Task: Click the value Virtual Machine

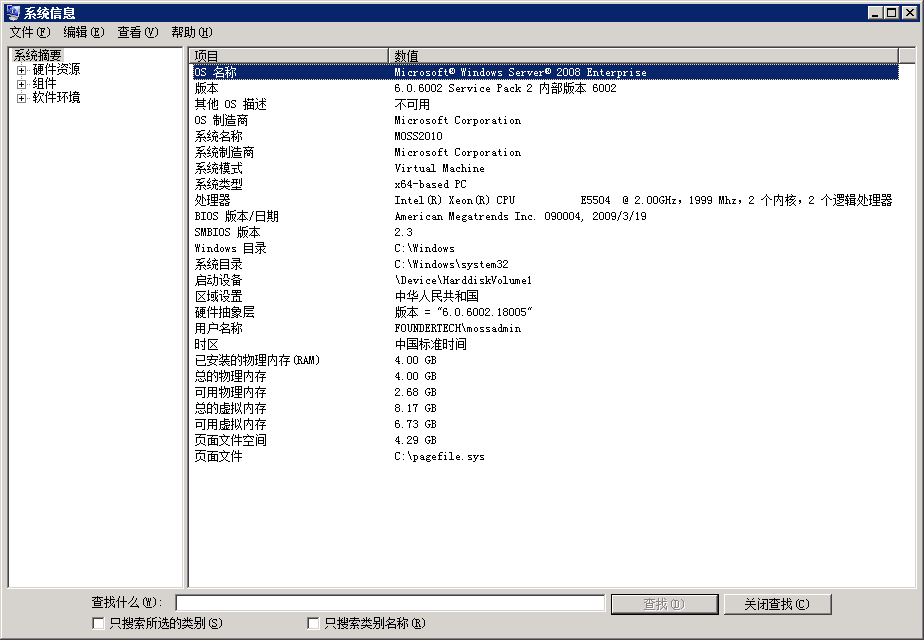Action: (x=440, y=168)
